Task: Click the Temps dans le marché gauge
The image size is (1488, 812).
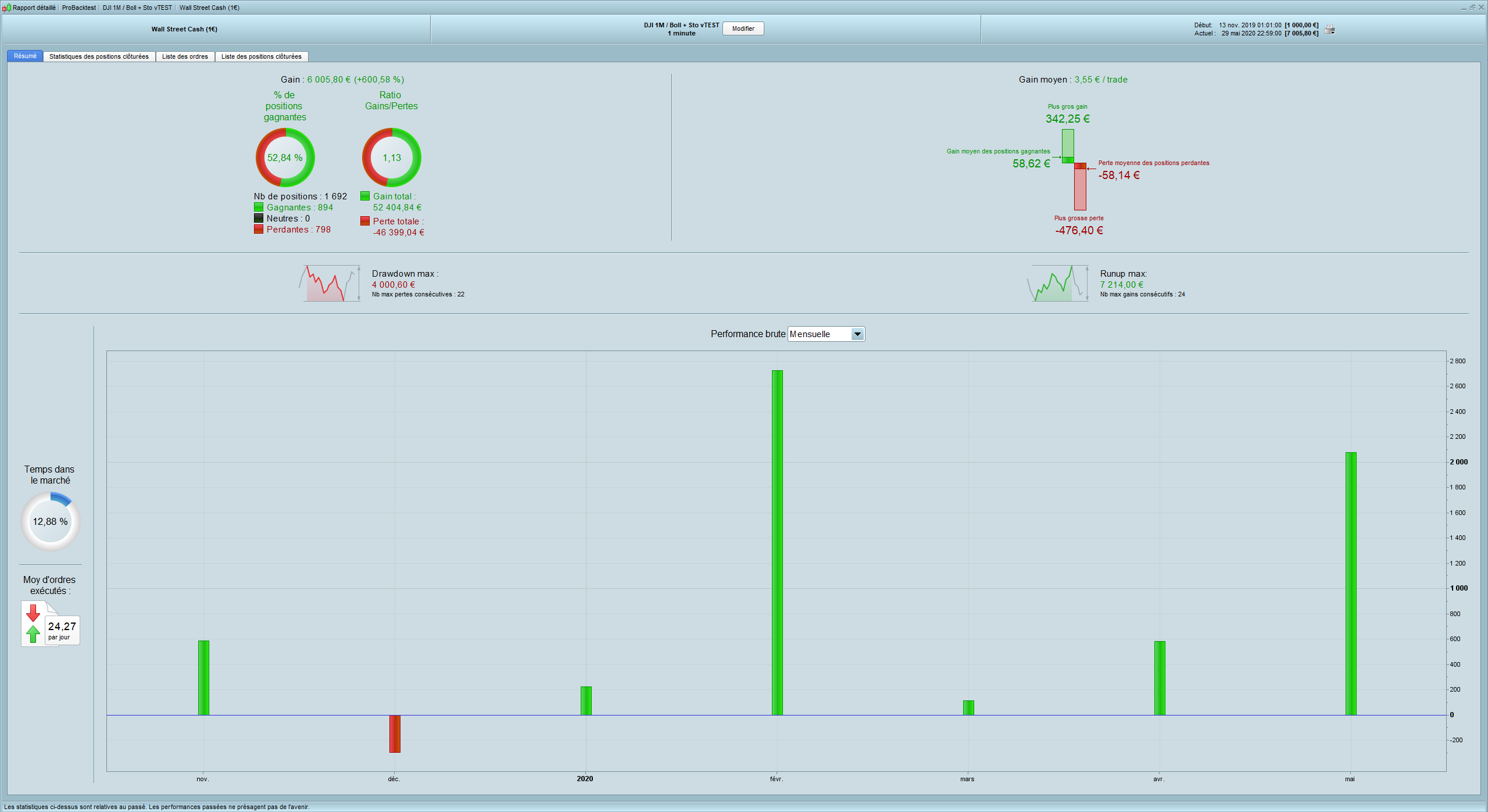Action: tap(51, 521)
